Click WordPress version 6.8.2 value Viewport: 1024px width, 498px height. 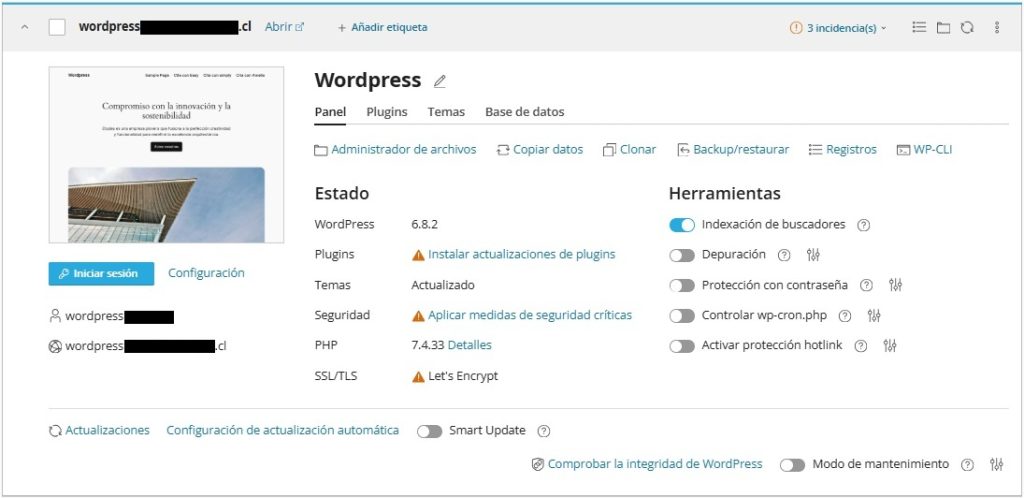click(424, 225)
